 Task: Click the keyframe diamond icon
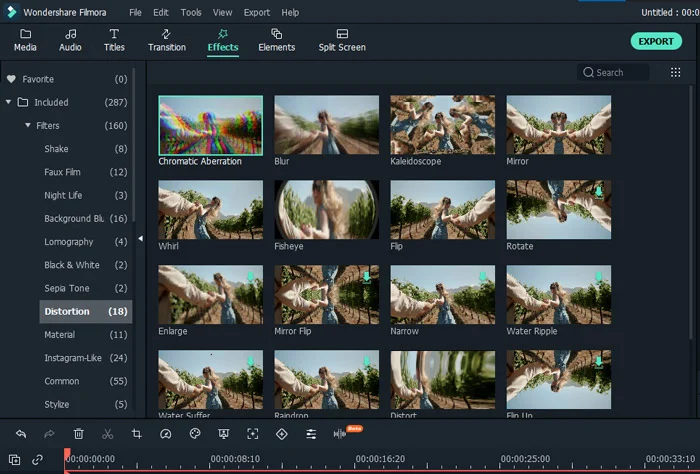pyautogui.click(x=282, y=434)
